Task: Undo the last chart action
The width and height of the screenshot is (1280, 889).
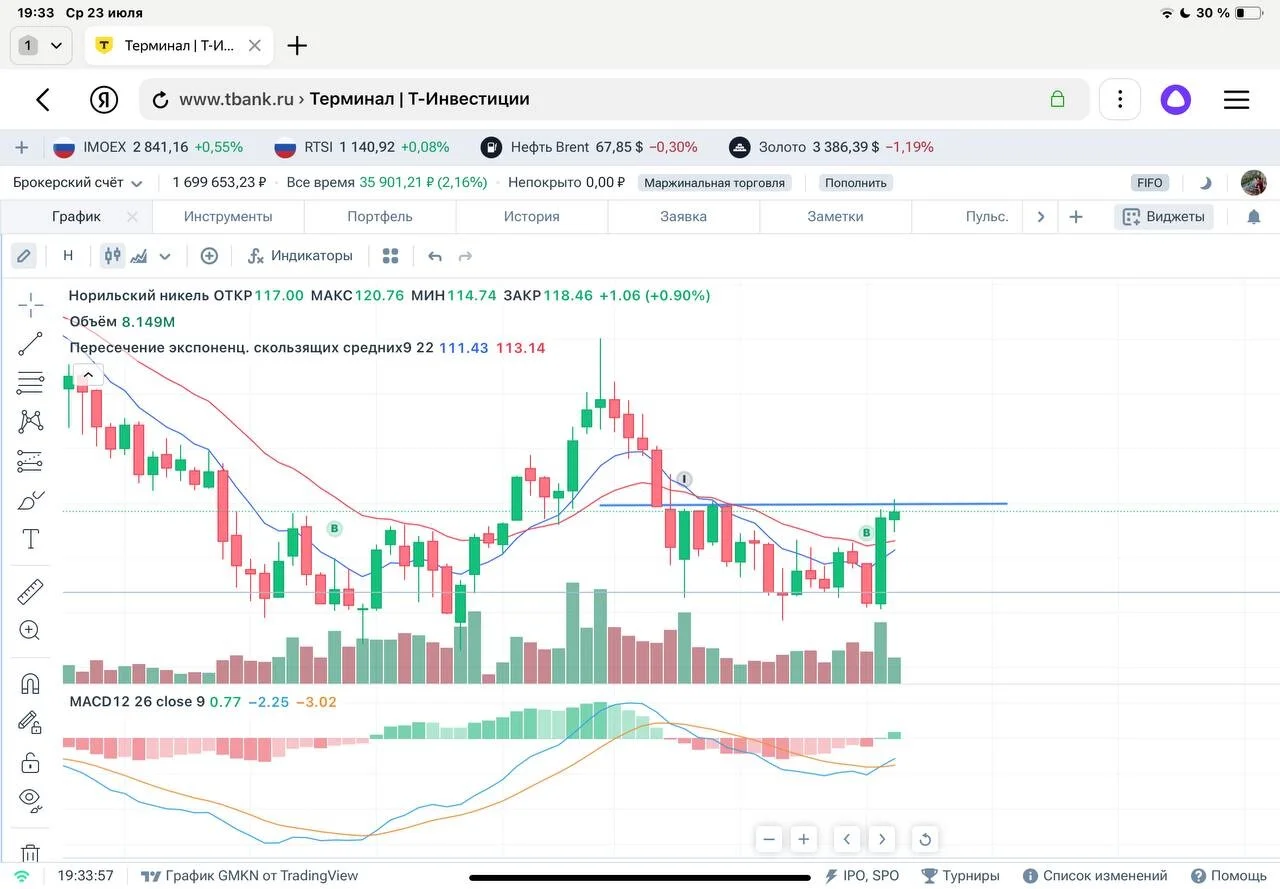Action: click(434, 256)
